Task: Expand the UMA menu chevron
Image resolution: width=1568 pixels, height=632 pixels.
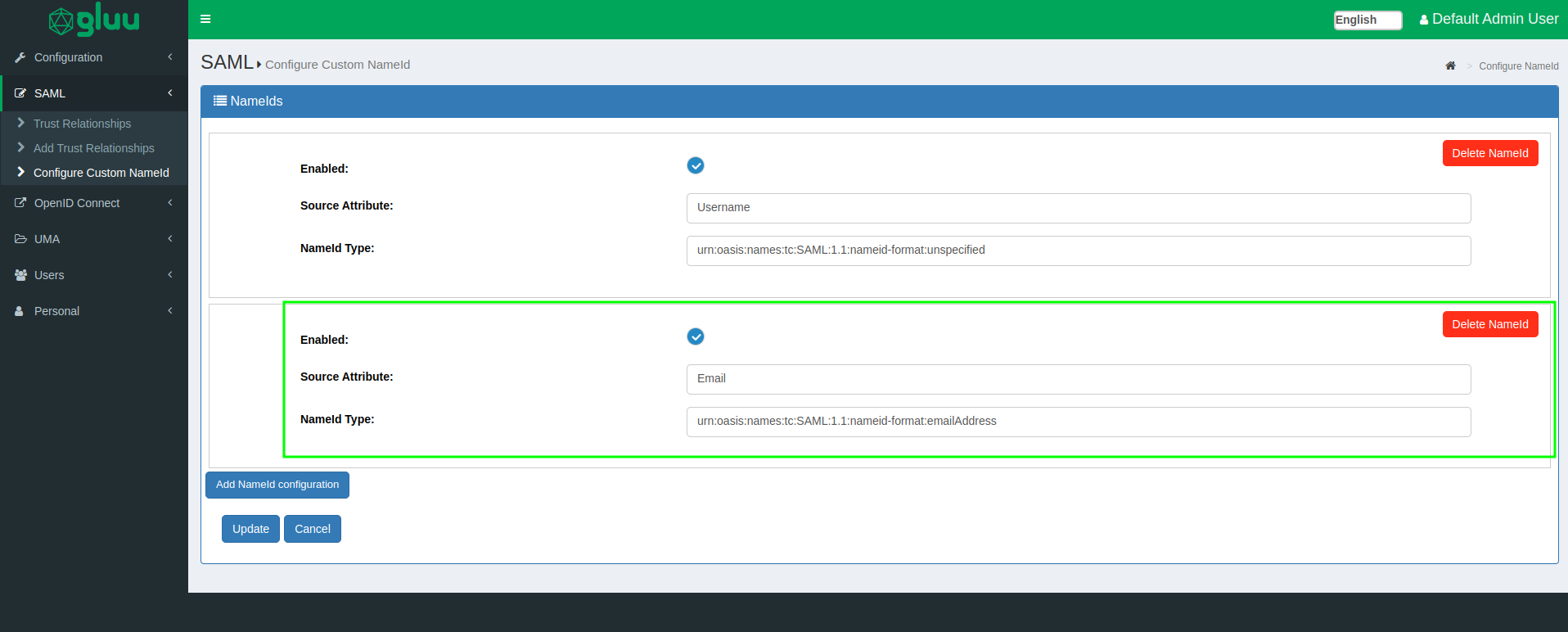Action: point(170,239)
